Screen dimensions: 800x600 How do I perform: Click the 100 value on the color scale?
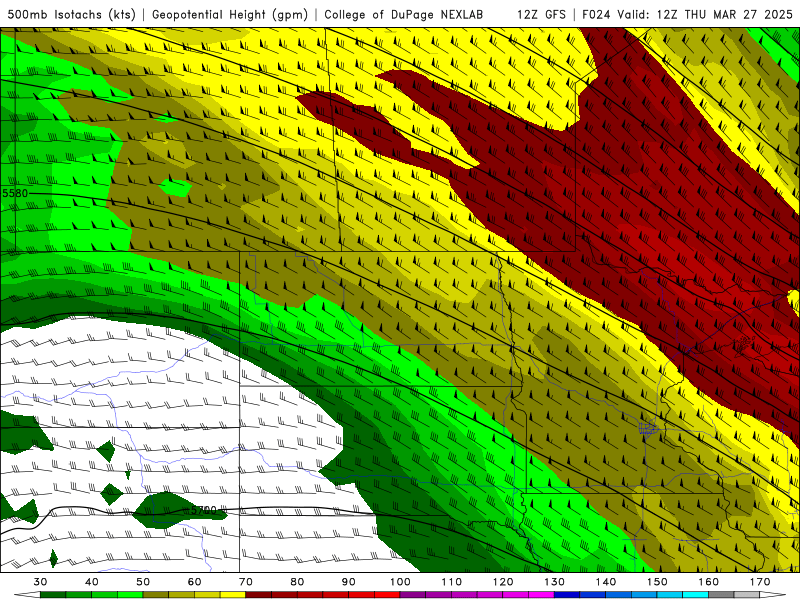coord(401,582)
